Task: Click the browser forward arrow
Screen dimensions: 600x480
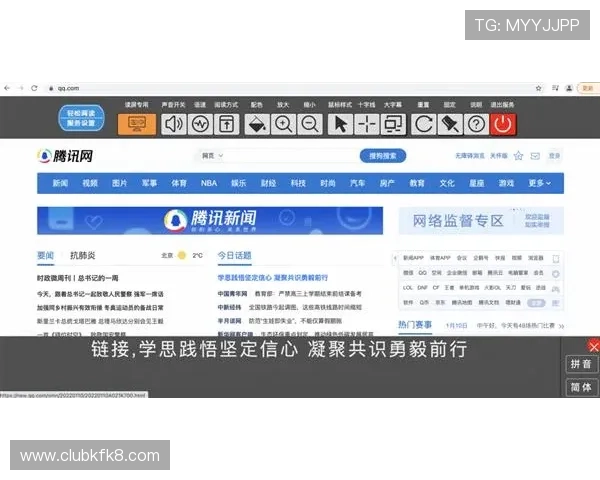Action: point(20,88)
